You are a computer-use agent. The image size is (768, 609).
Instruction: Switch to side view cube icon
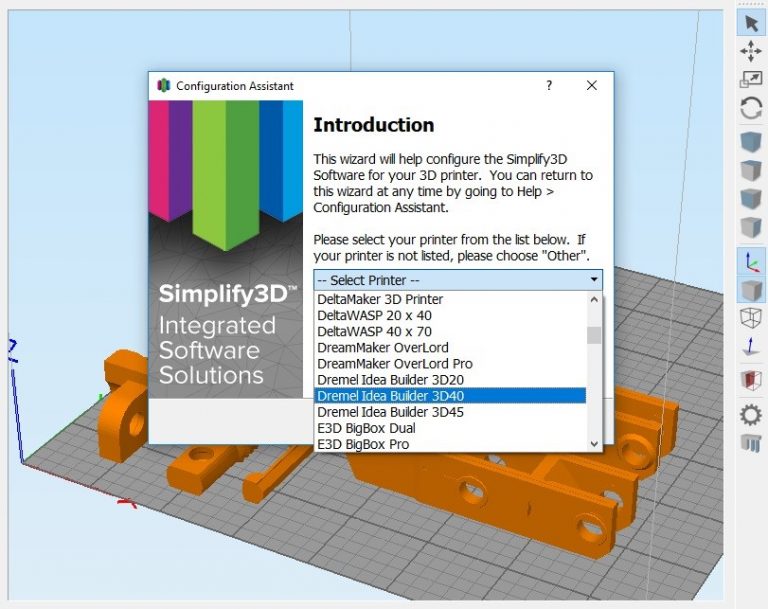(751, 227)
